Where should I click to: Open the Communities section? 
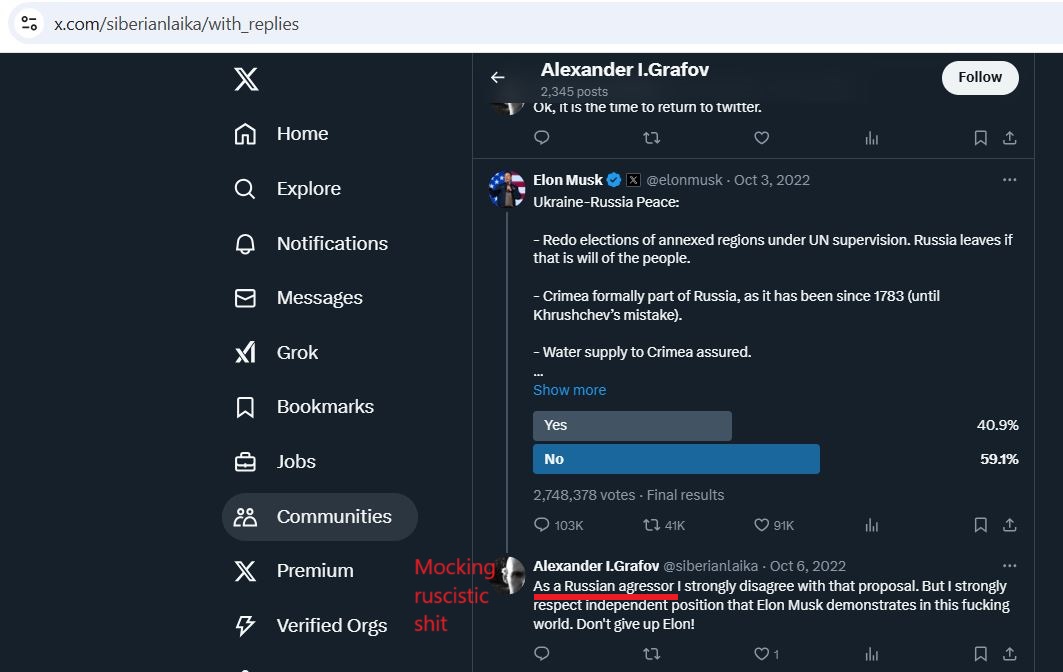coord(320,517)
